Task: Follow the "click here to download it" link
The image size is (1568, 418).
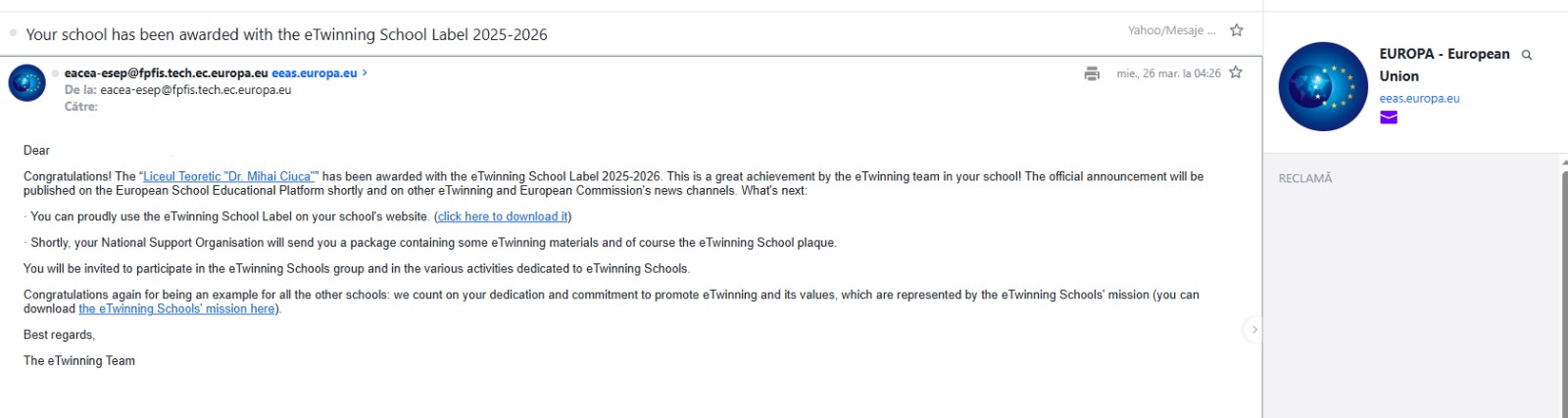Action: (503, 216)
